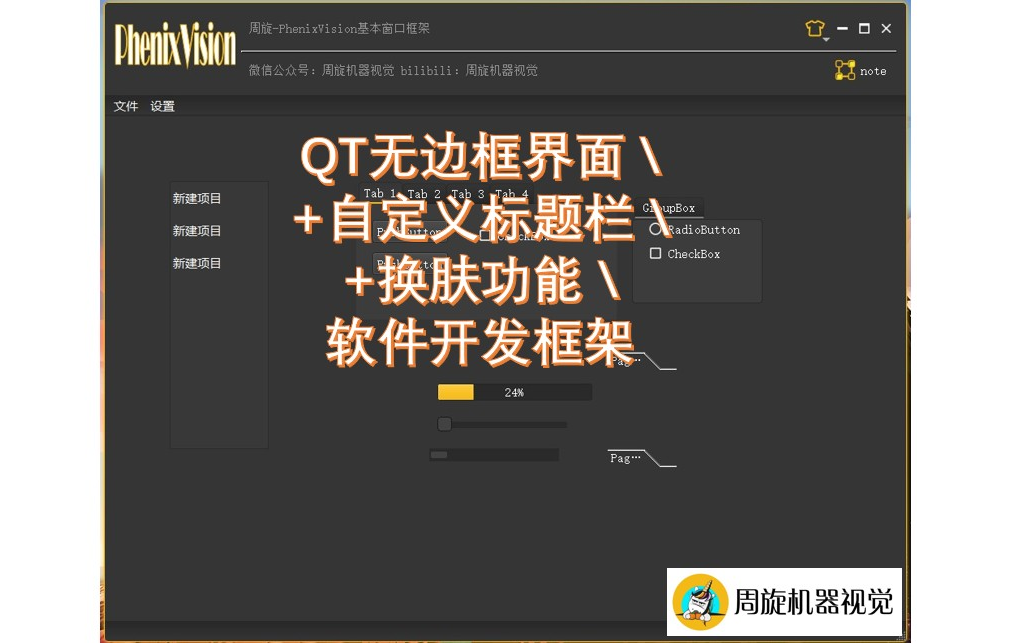Check the CheckBox beside the PushButton
The height and width of the screenshot is (643, 1029).
[x=487, y=234]
